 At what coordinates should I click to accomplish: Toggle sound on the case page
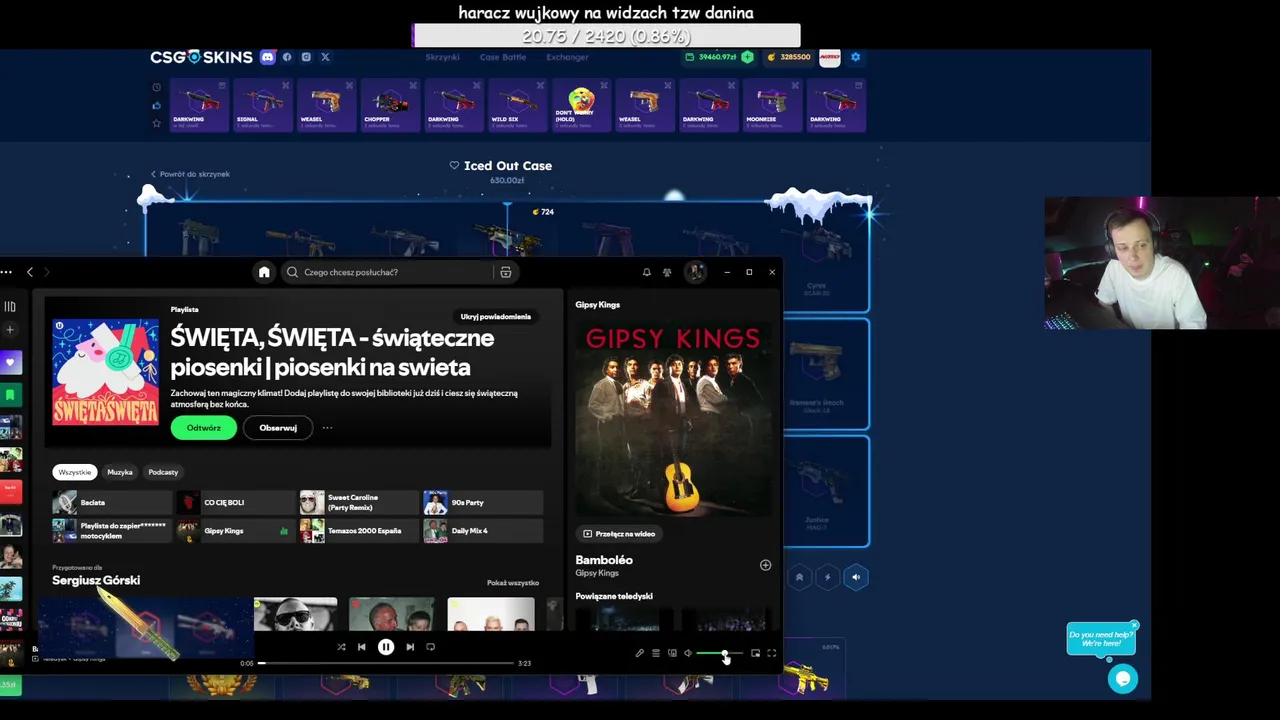[x=855, y=577]
